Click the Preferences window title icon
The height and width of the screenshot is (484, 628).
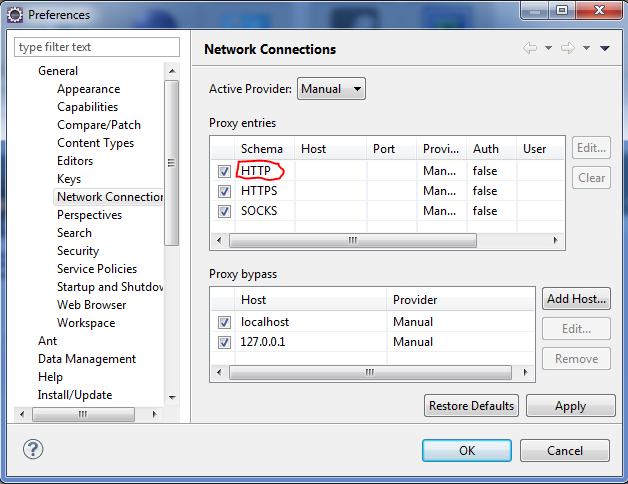(15, 14)
